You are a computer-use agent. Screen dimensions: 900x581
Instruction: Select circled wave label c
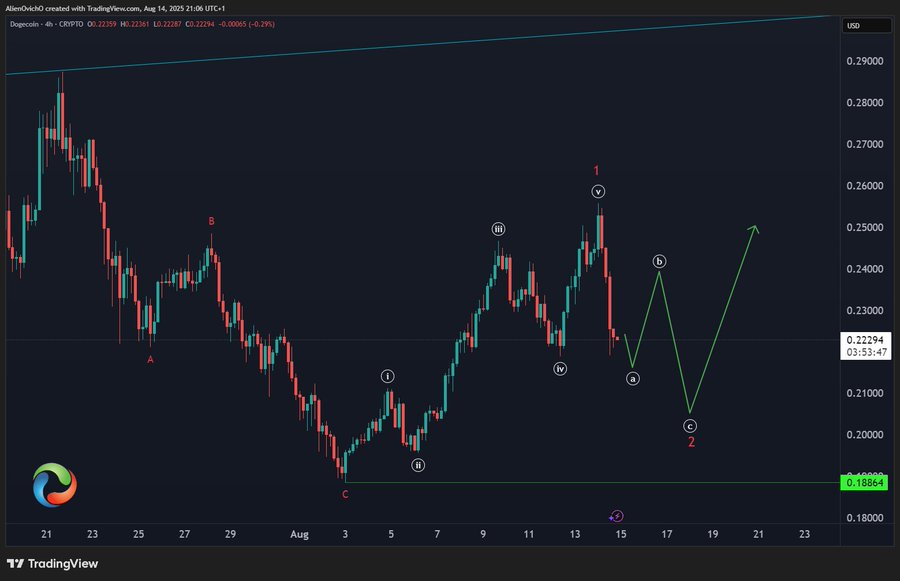[690, 426]
